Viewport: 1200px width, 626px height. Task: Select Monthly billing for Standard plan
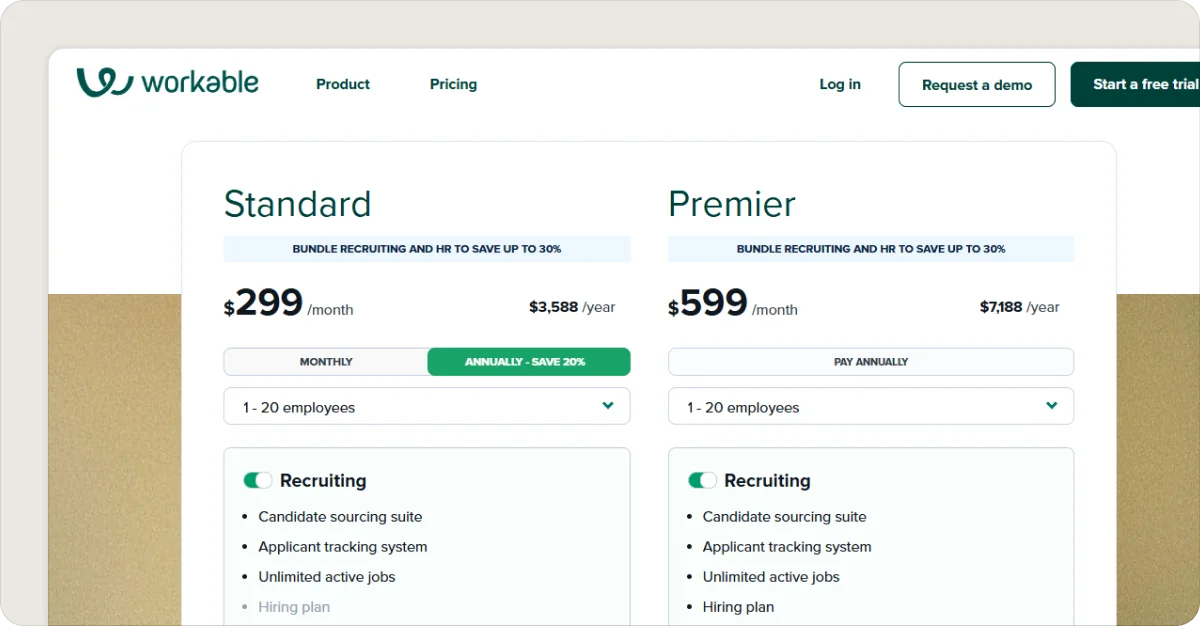coord(326,362)
